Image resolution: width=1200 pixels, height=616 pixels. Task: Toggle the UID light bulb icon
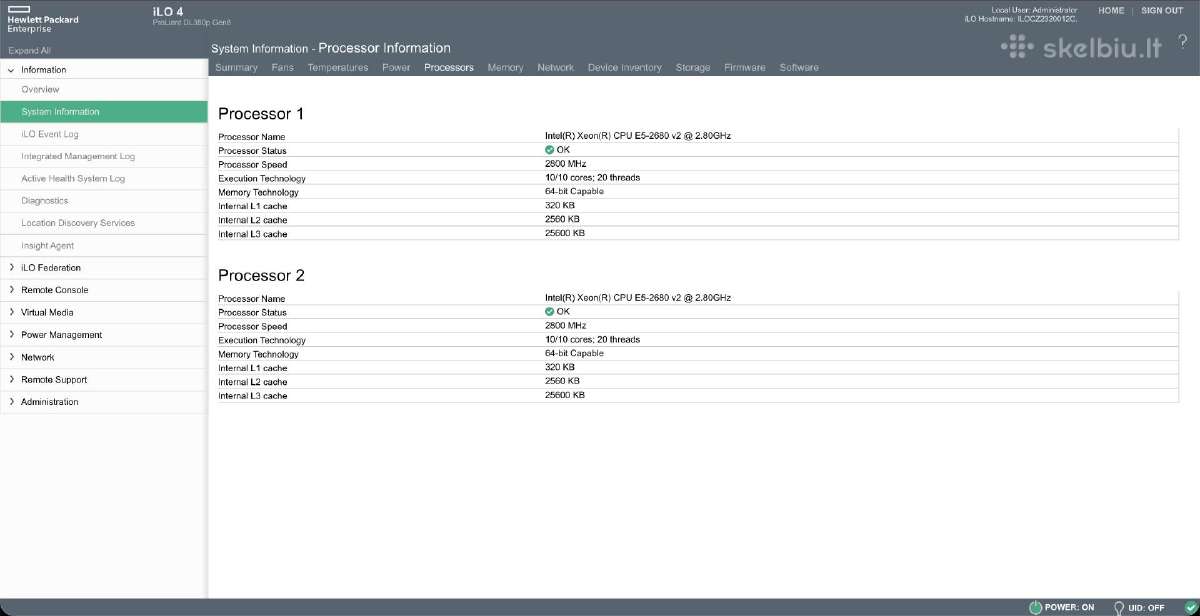point(1120,607)
